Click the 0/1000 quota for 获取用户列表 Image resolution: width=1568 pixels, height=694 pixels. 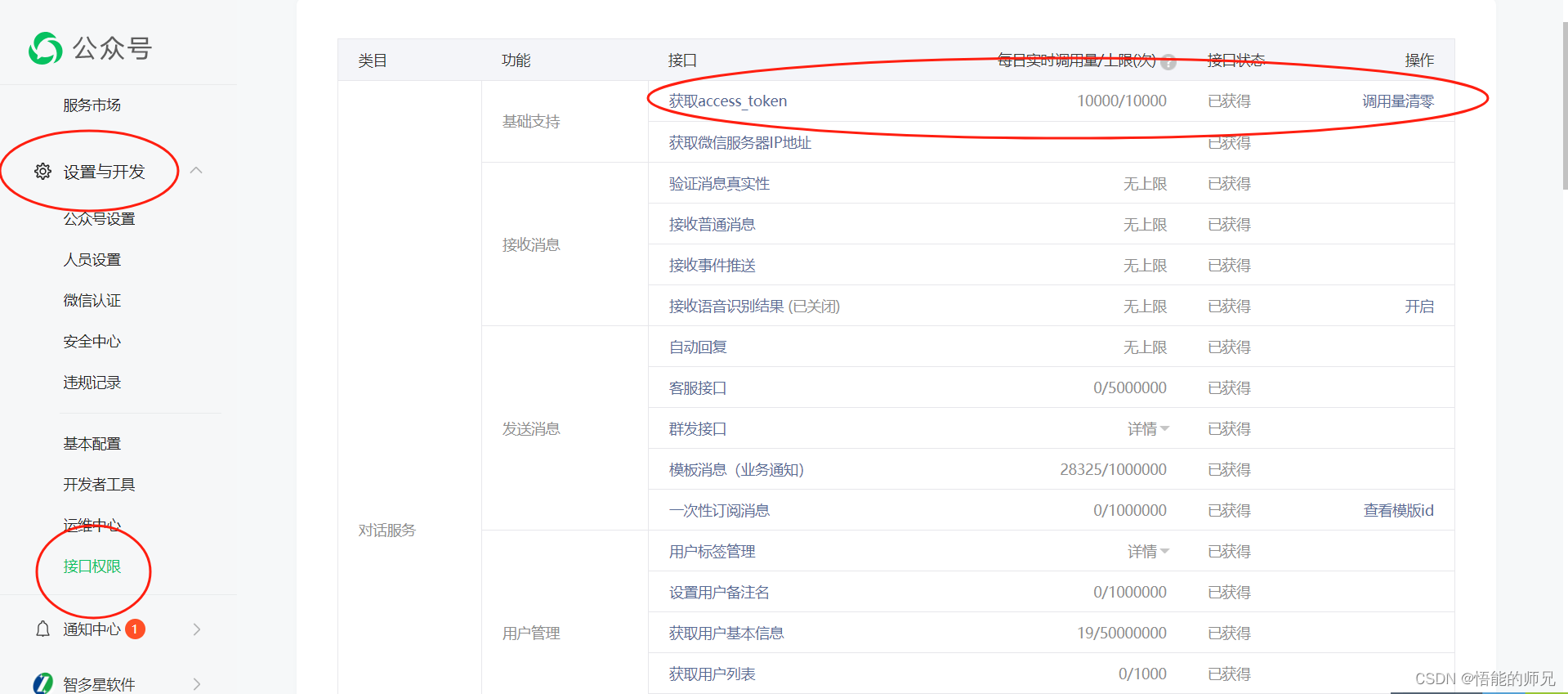tap(1142, 674)
